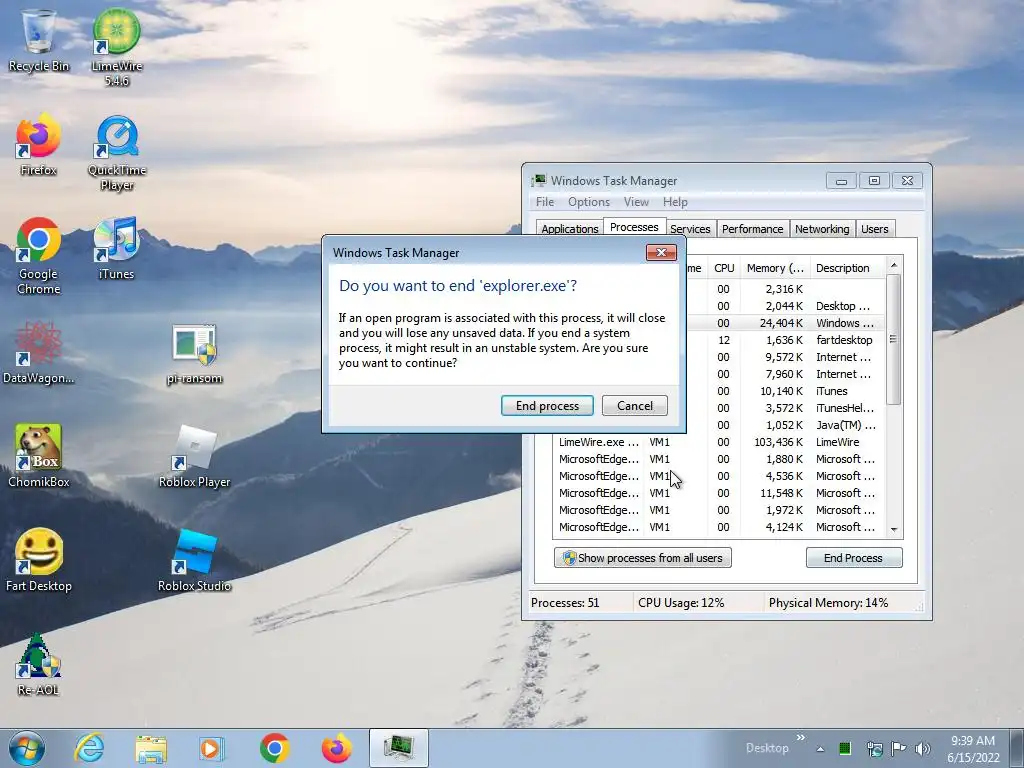The height and width of the screenshot is (768, 1024).
Task: Switch to the Users tab
Action: [x=874, y=229]
